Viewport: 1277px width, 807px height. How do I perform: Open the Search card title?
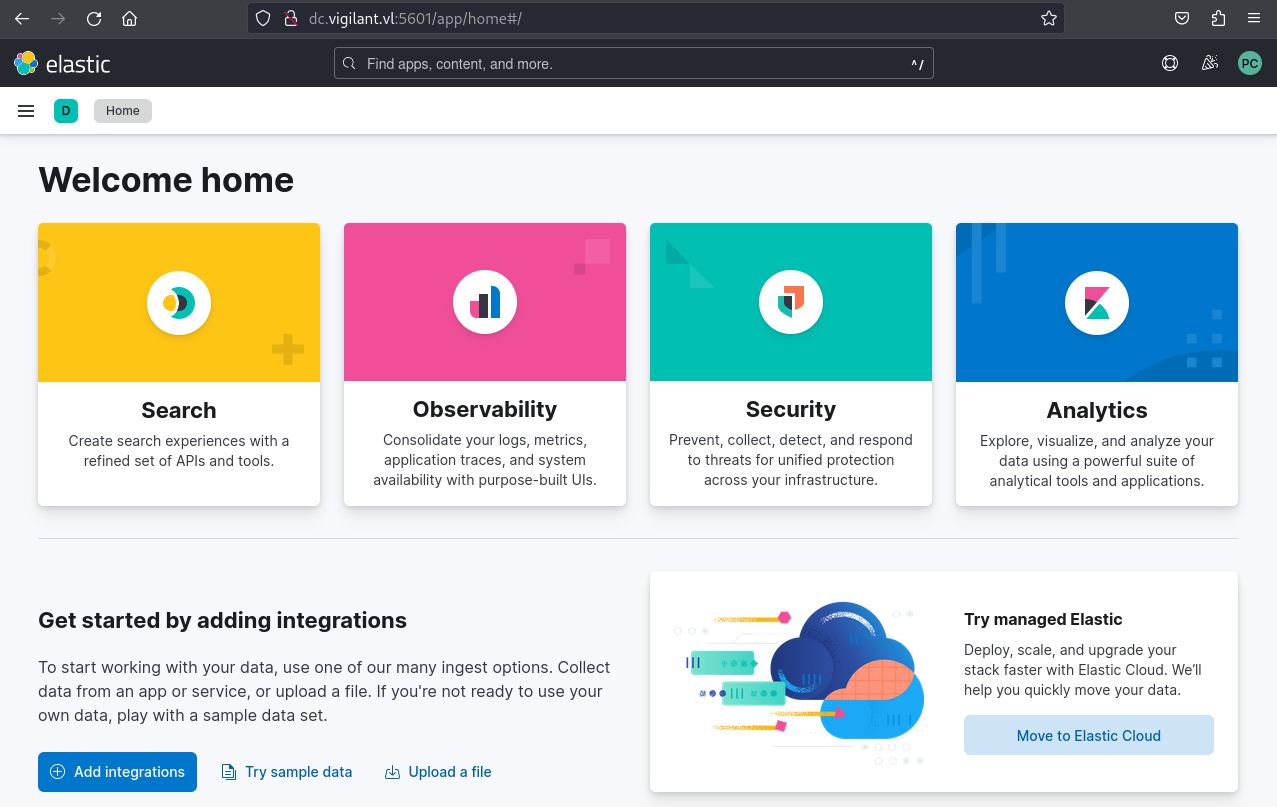[x=179, y=410]
